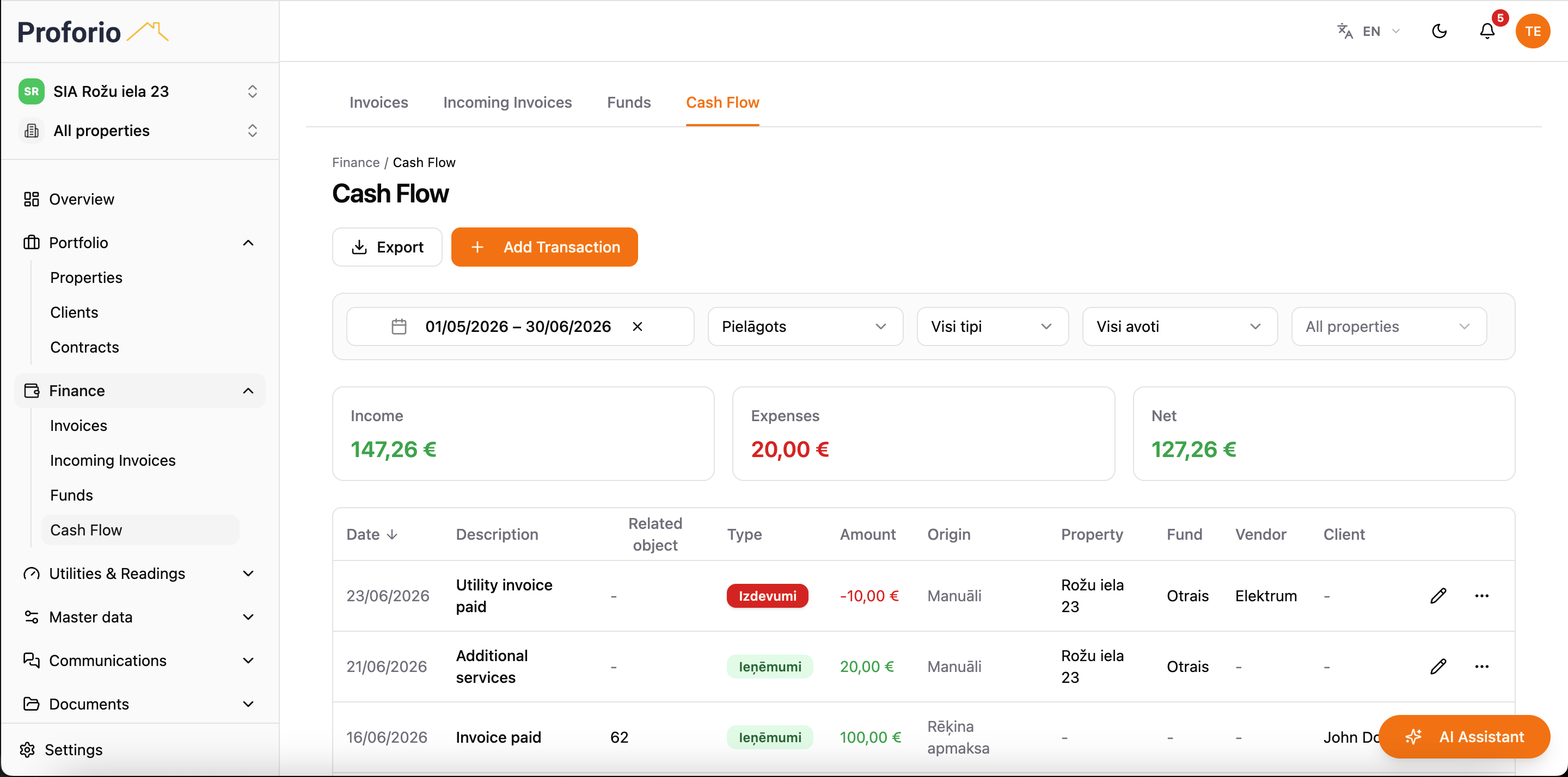Screen dimensions: 1568x777
Task: Click Elektrum vendor cell
Action: tap(1265, 596)
